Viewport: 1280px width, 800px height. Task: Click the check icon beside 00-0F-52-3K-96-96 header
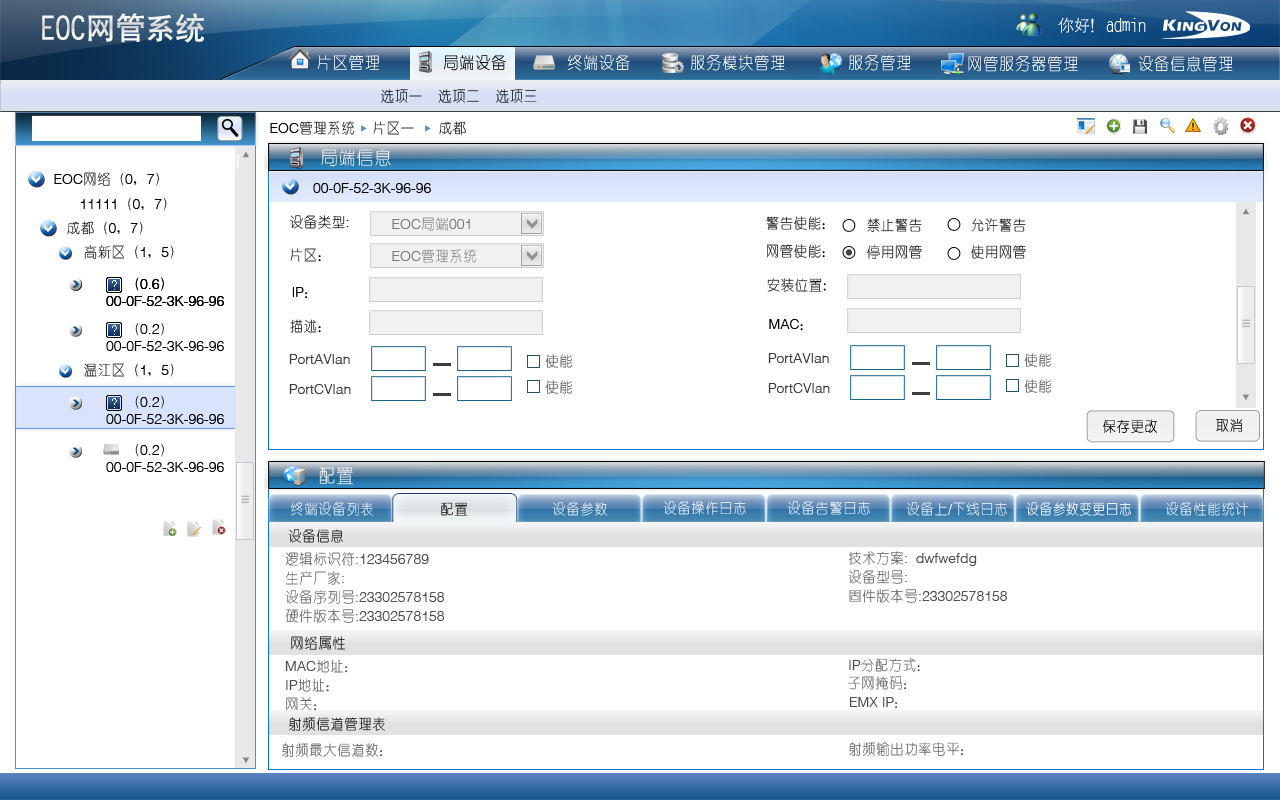tap(291, 187)
